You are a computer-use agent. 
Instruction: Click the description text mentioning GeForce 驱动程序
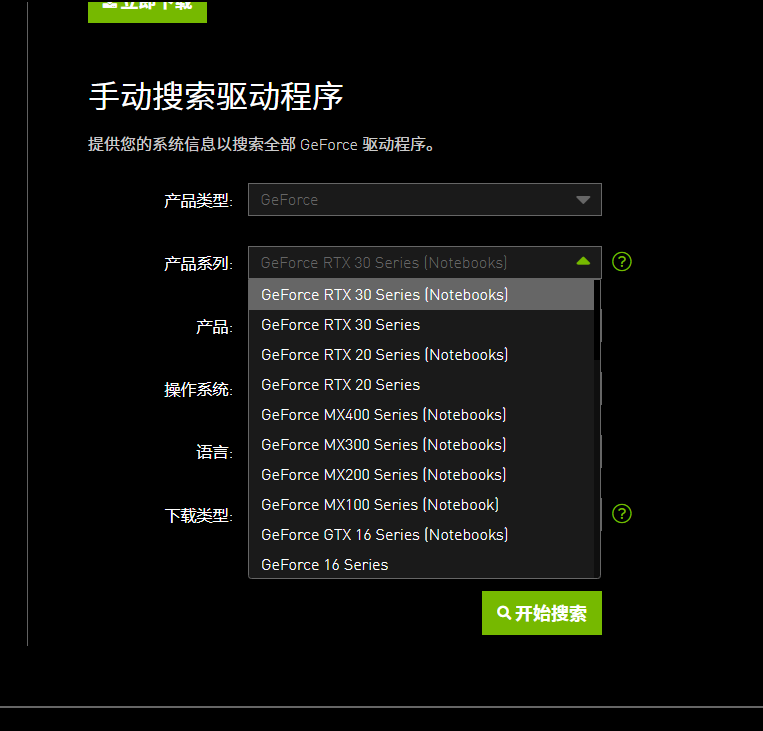click(261, 145)
